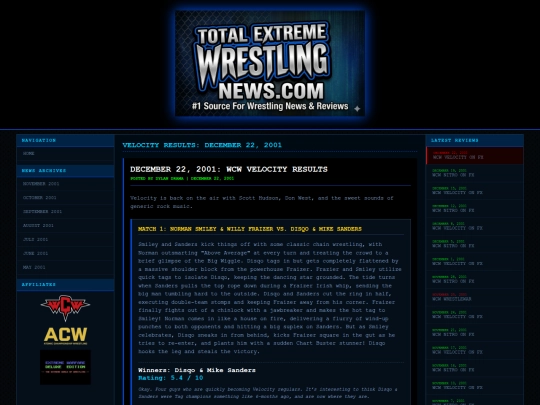Open the October 2001 news archive

[65, 198]
